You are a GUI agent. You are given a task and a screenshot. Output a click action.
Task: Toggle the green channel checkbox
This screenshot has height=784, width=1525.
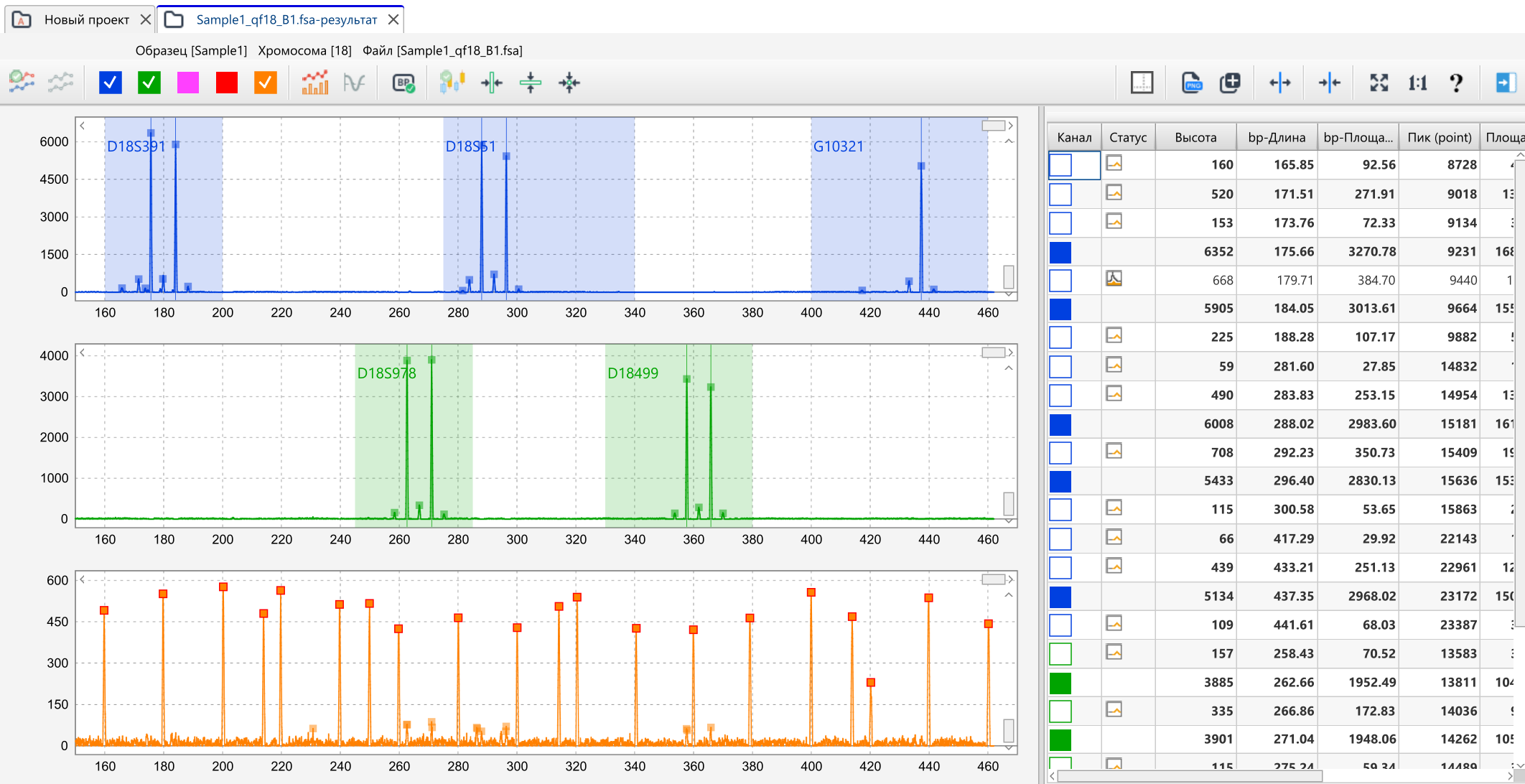pyautogui.click(x=149, y=83)
